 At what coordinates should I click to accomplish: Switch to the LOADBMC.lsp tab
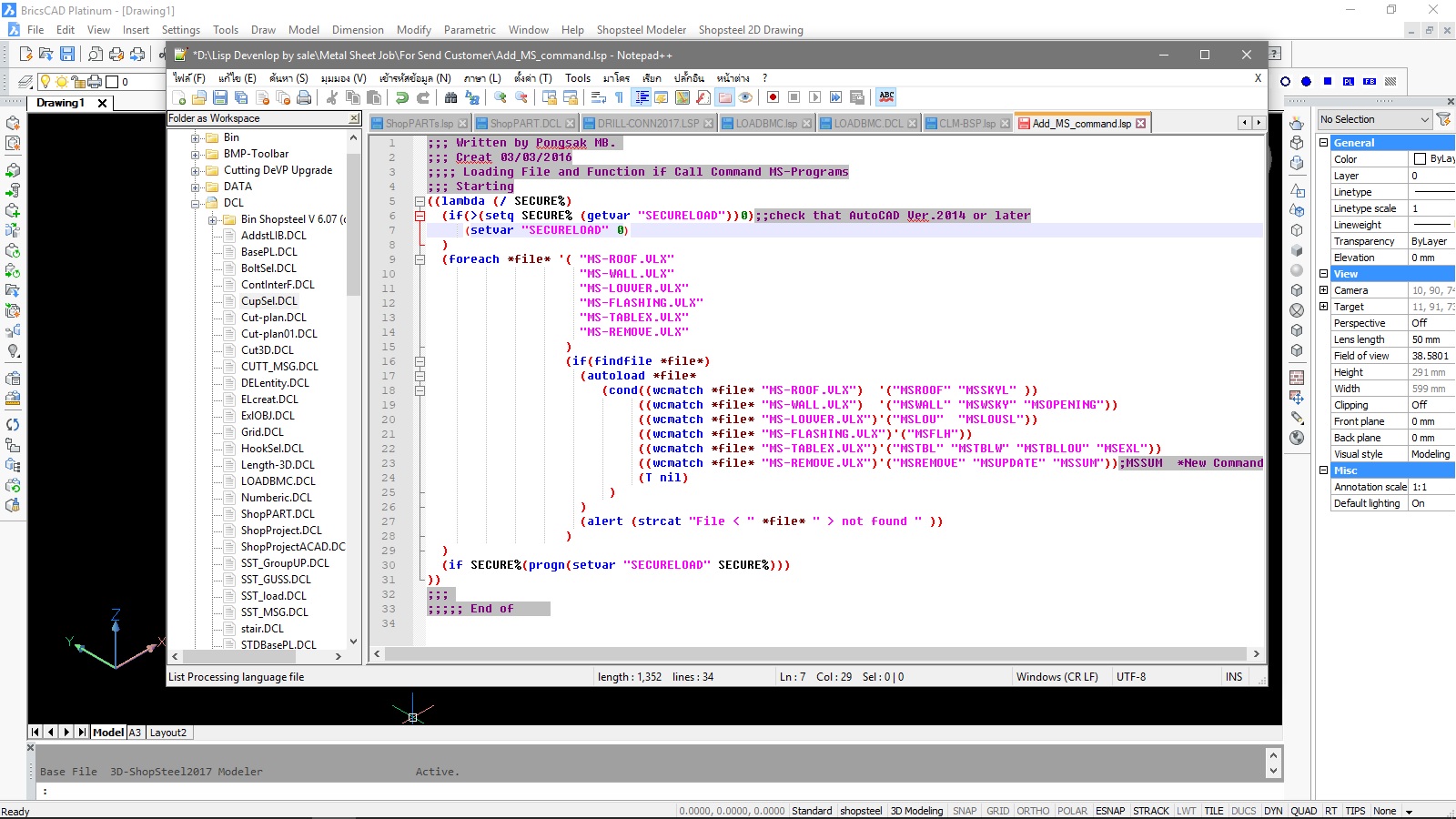pyautogui.click(x=766, y=123)
